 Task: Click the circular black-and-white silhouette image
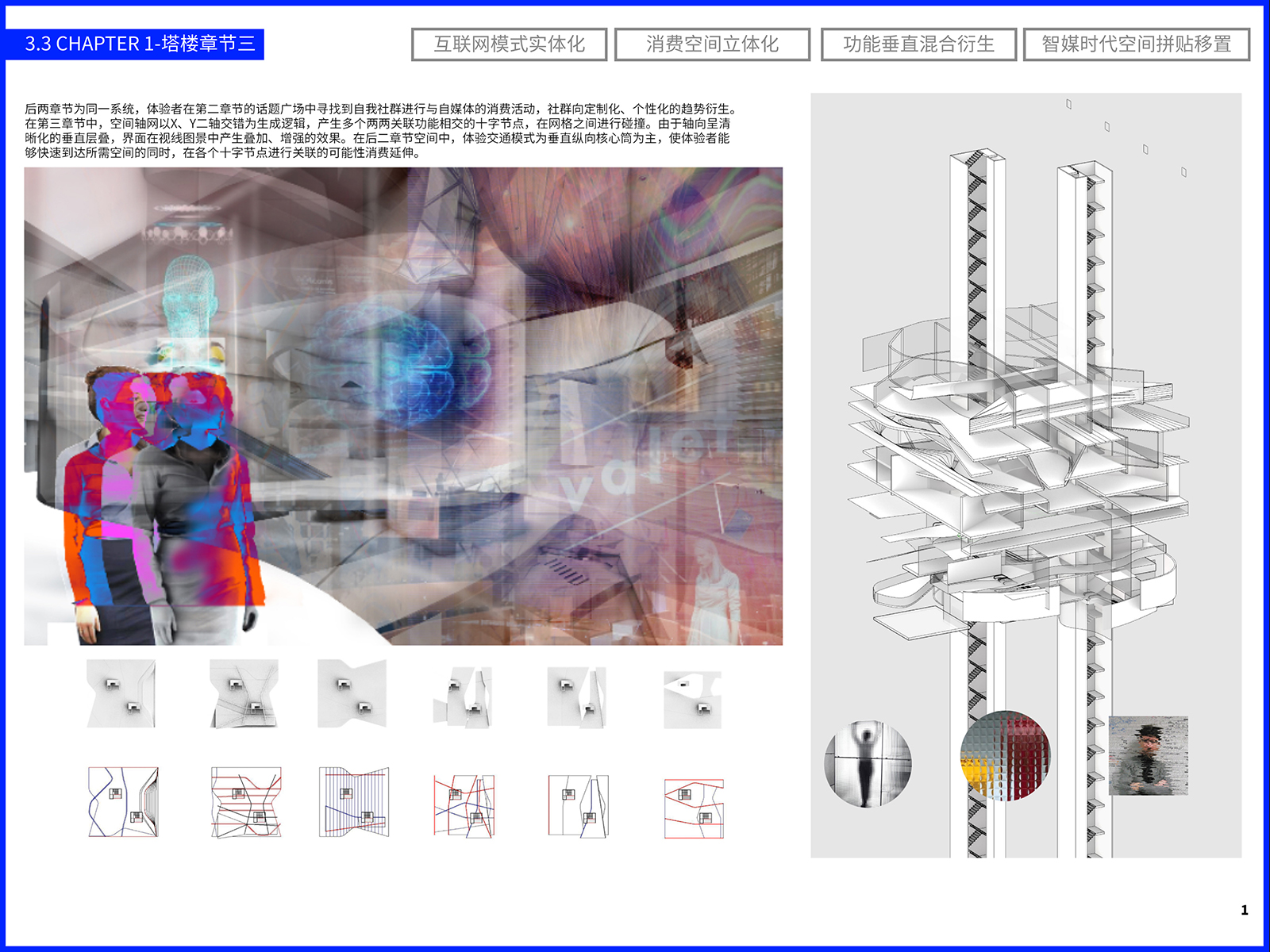click(x=868, y=763)
